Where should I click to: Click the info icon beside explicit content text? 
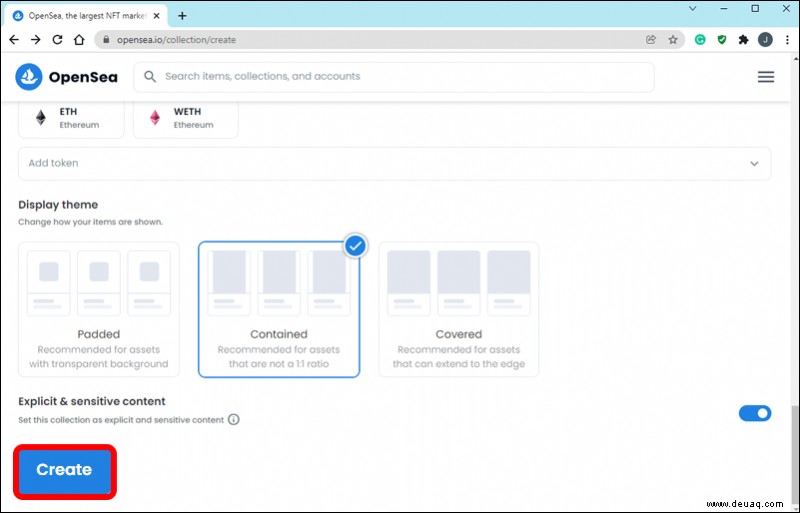233,420
